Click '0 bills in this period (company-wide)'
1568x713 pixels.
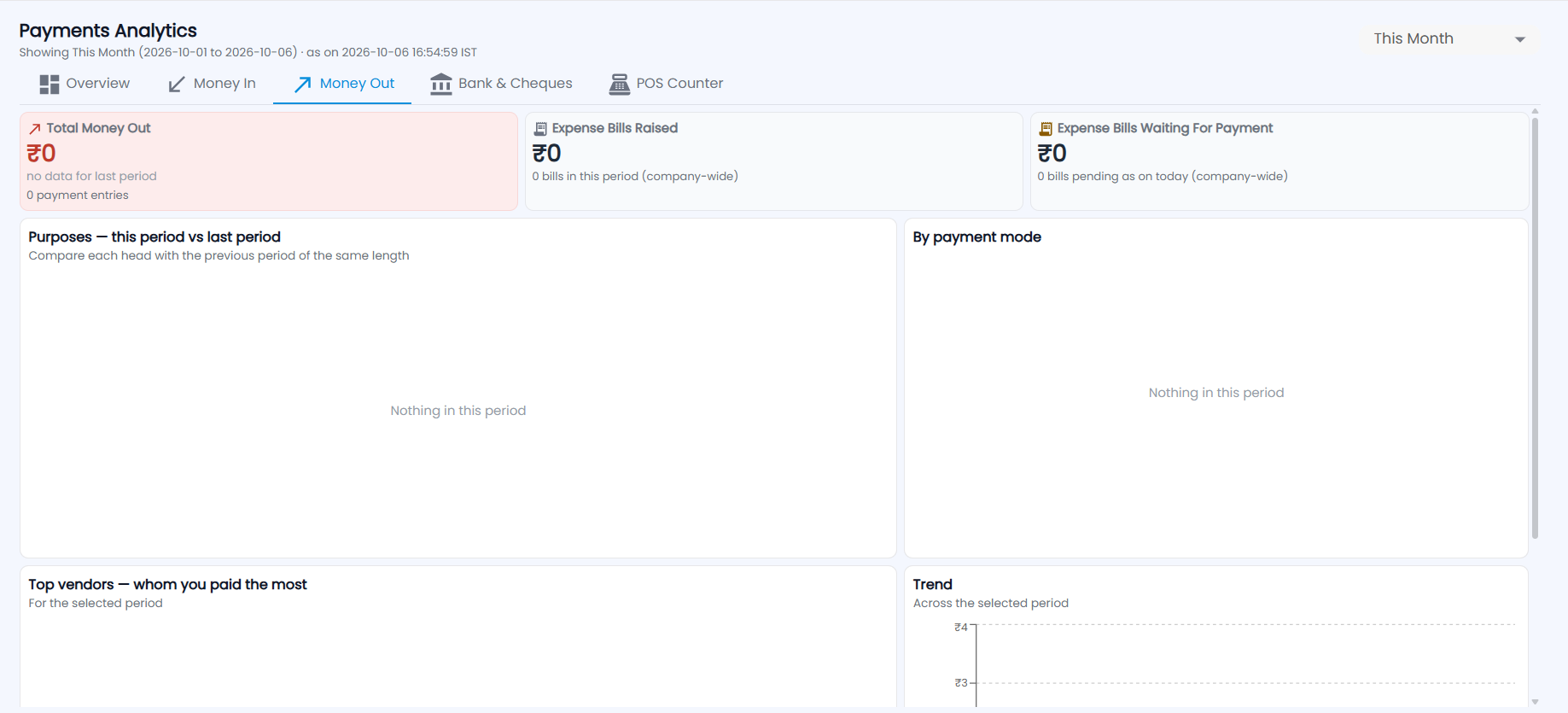635,177
